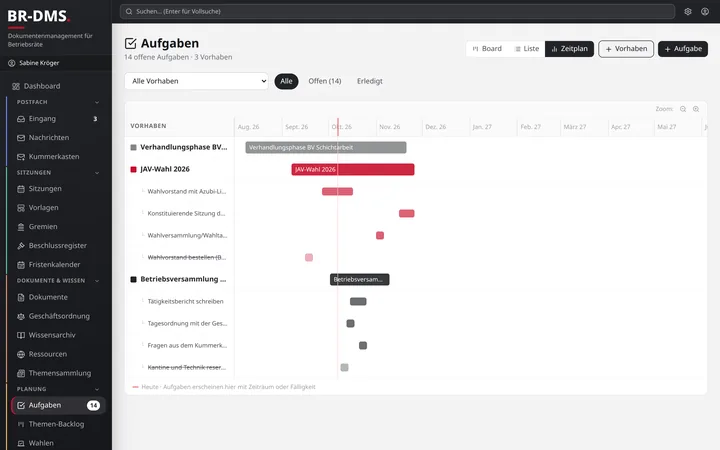Click the Aufgaben checkbox icon in sidebar
720x450 pixels.
tap(21, 405)
